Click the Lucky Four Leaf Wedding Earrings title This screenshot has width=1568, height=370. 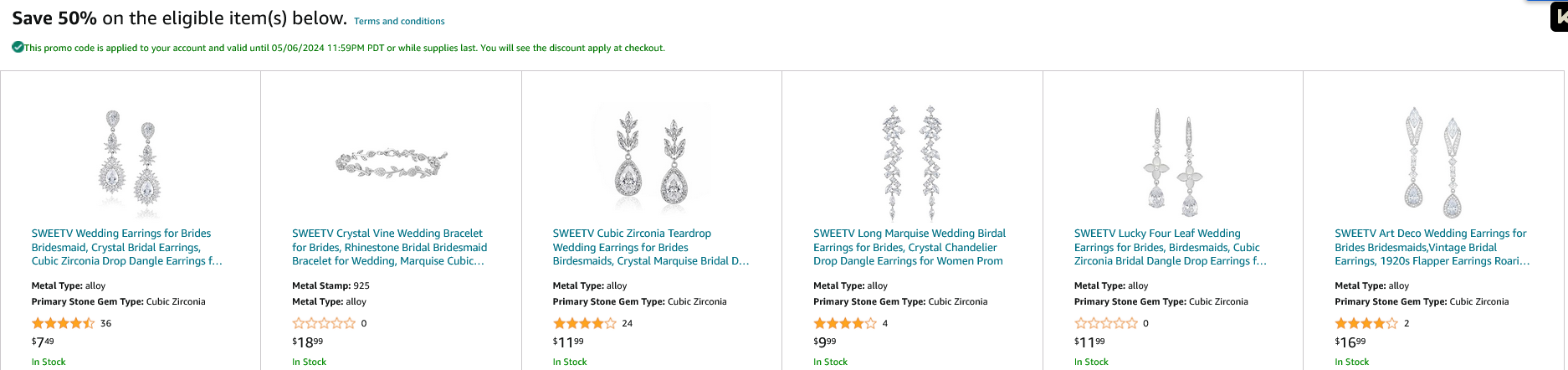click(1170, 247)
